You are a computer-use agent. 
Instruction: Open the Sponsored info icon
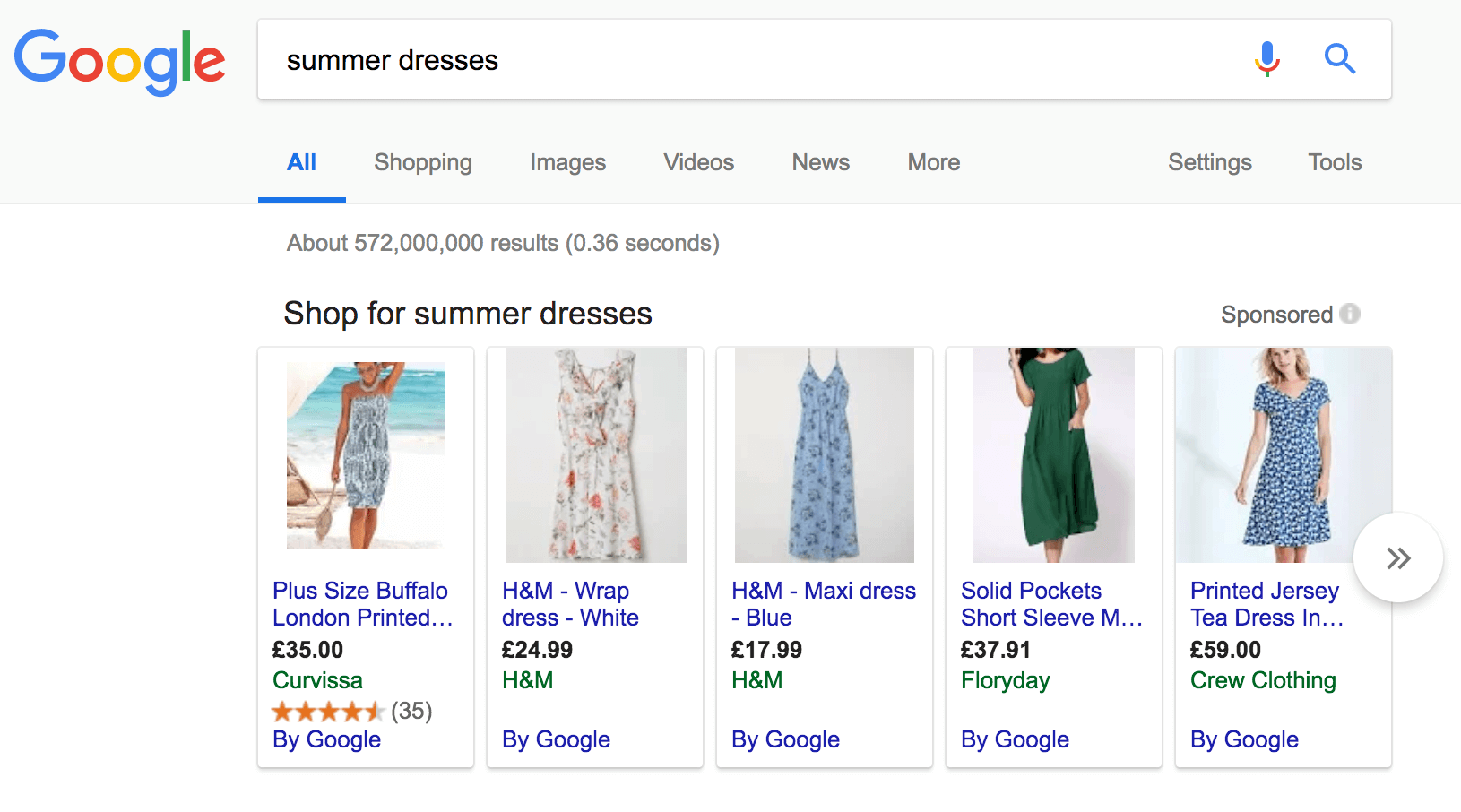[x=1350, y=314]
